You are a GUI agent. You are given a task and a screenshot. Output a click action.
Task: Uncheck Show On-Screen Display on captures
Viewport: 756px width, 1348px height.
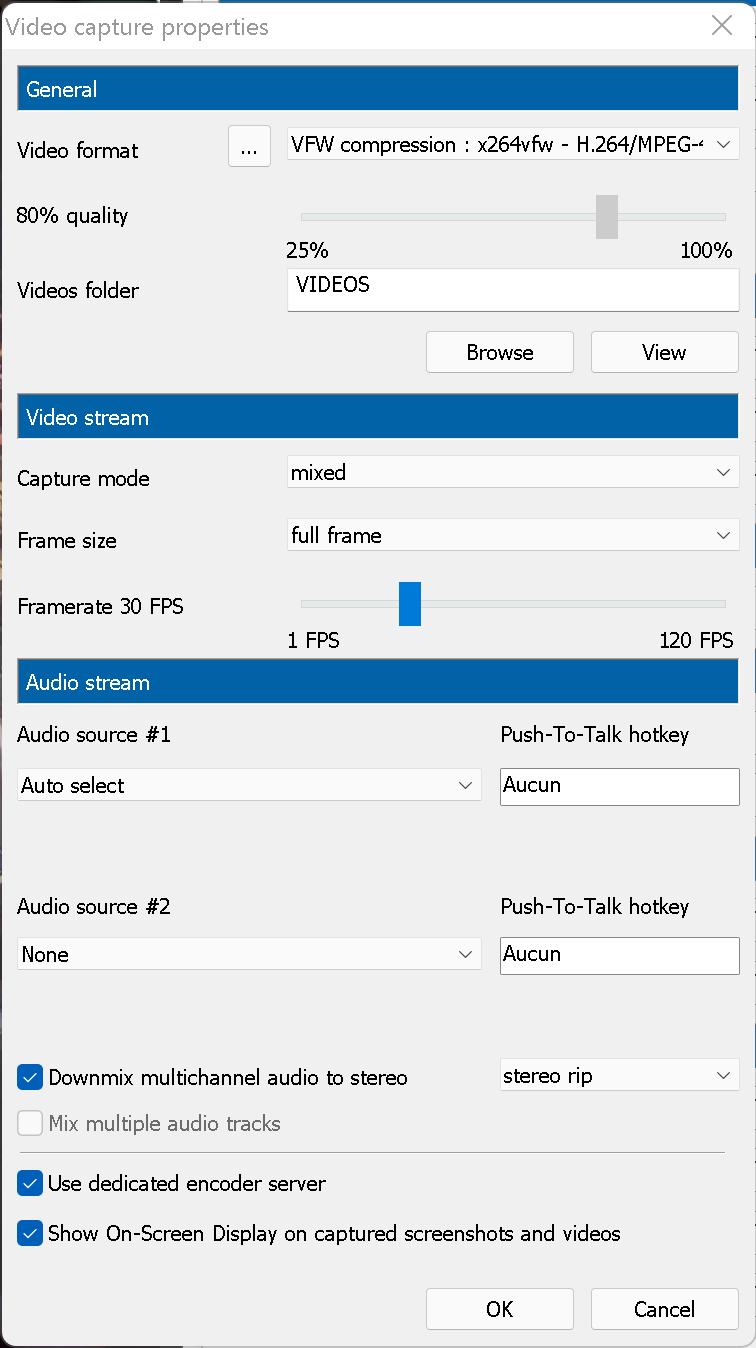pos(31,1234)
